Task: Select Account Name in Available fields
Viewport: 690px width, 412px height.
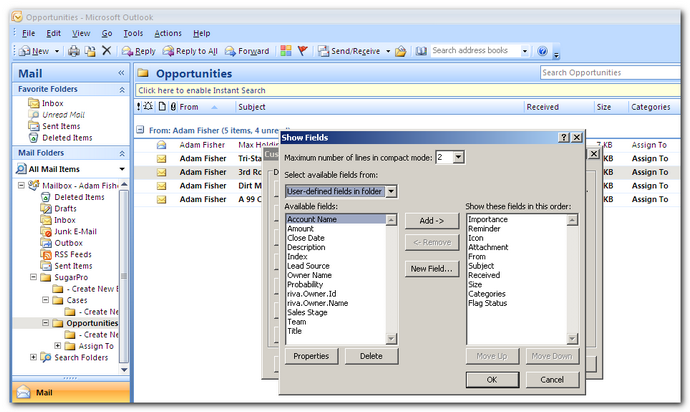Action: click(x=336, y=219)
